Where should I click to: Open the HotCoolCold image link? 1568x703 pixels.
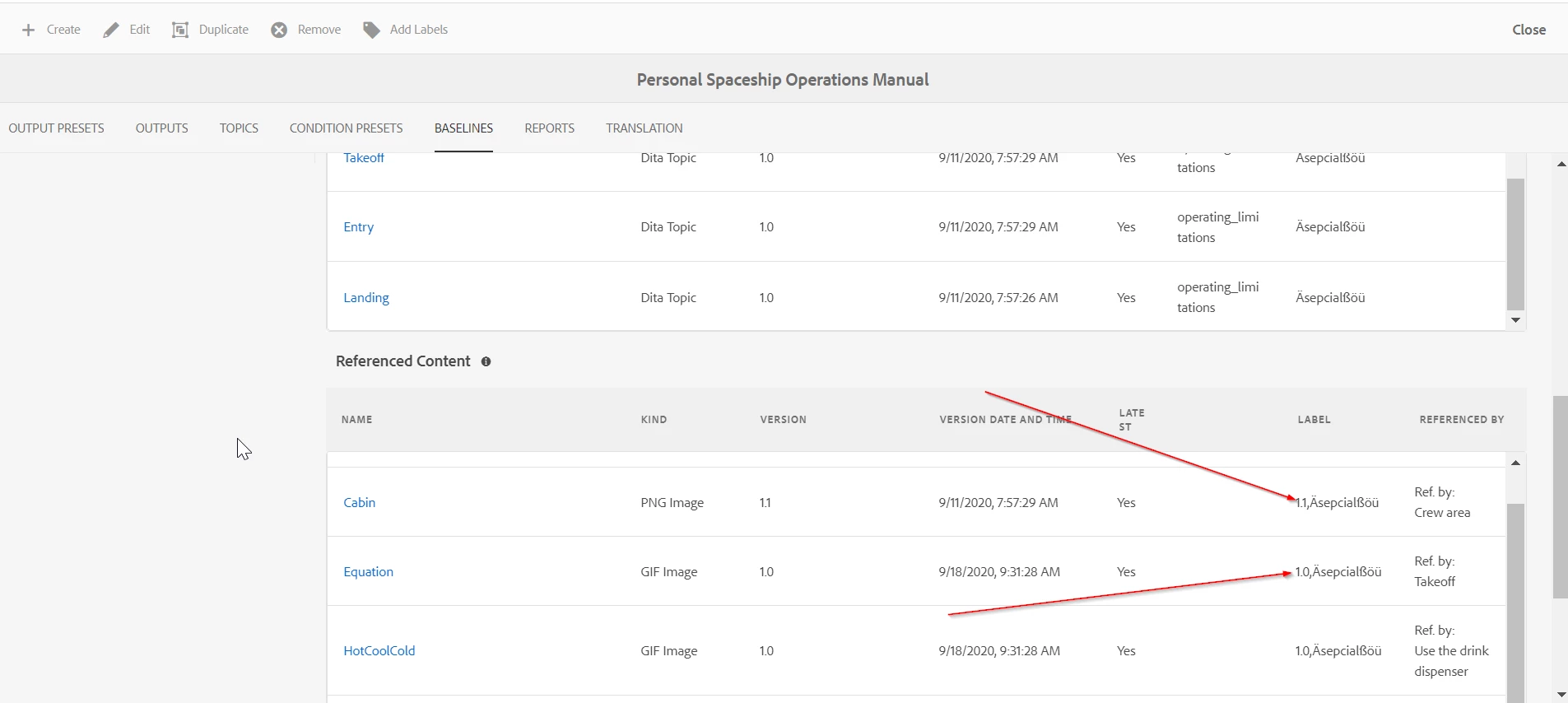coord(379,650)
